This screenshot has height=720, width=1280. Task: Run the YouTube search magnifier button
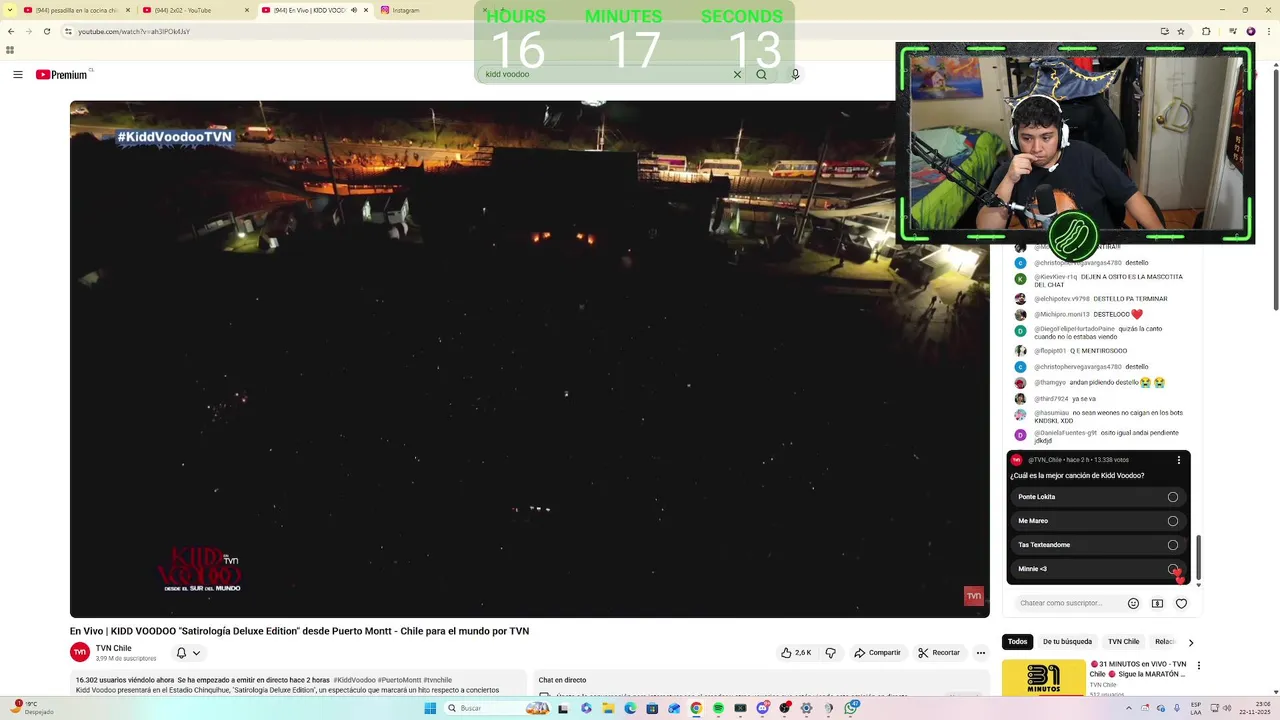click(761, 74)
